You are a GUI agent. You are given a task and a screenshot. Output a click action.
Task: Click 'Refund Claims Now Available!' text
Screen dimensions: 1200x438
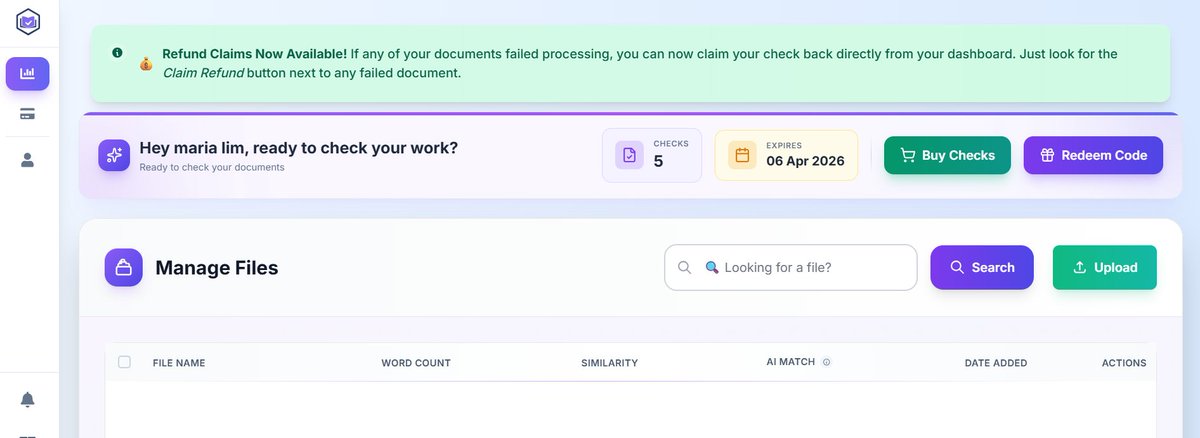click(254, 53)
